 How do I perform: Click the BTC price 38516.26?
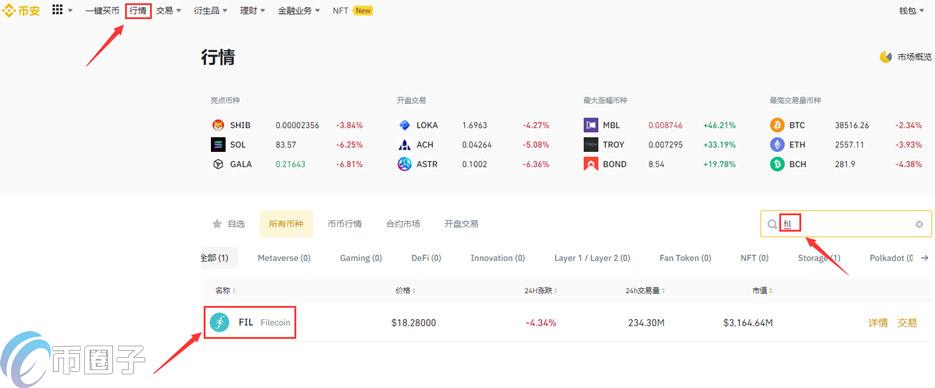[x=852, y=125]
